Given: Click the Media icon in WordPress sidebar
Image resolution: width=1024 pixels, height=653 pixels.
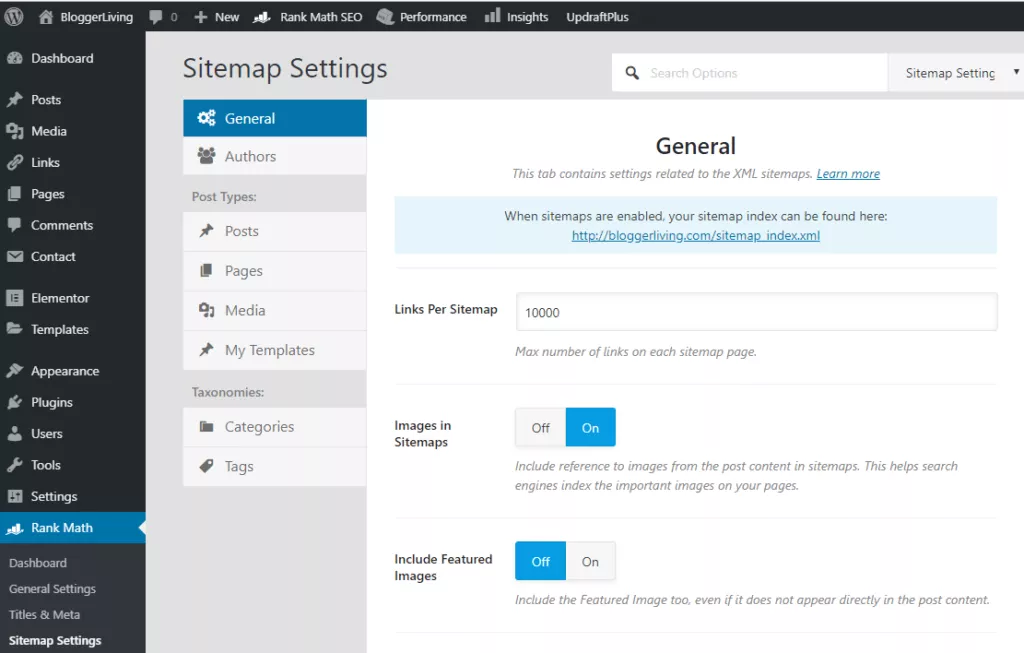Looking at the screenshot, I should point(15,131).
